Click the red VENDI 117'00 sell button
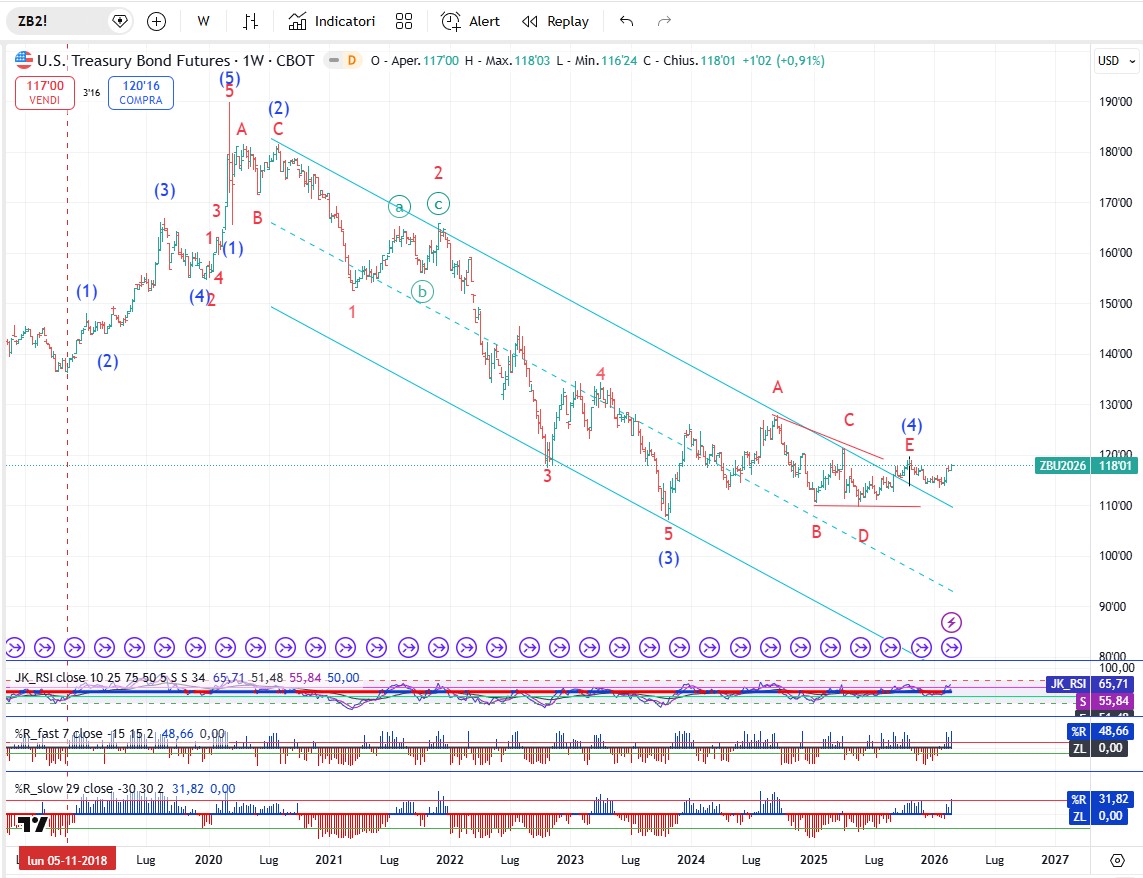The width and height of the screenshot is (1143, 878). (x=44, y=94)
